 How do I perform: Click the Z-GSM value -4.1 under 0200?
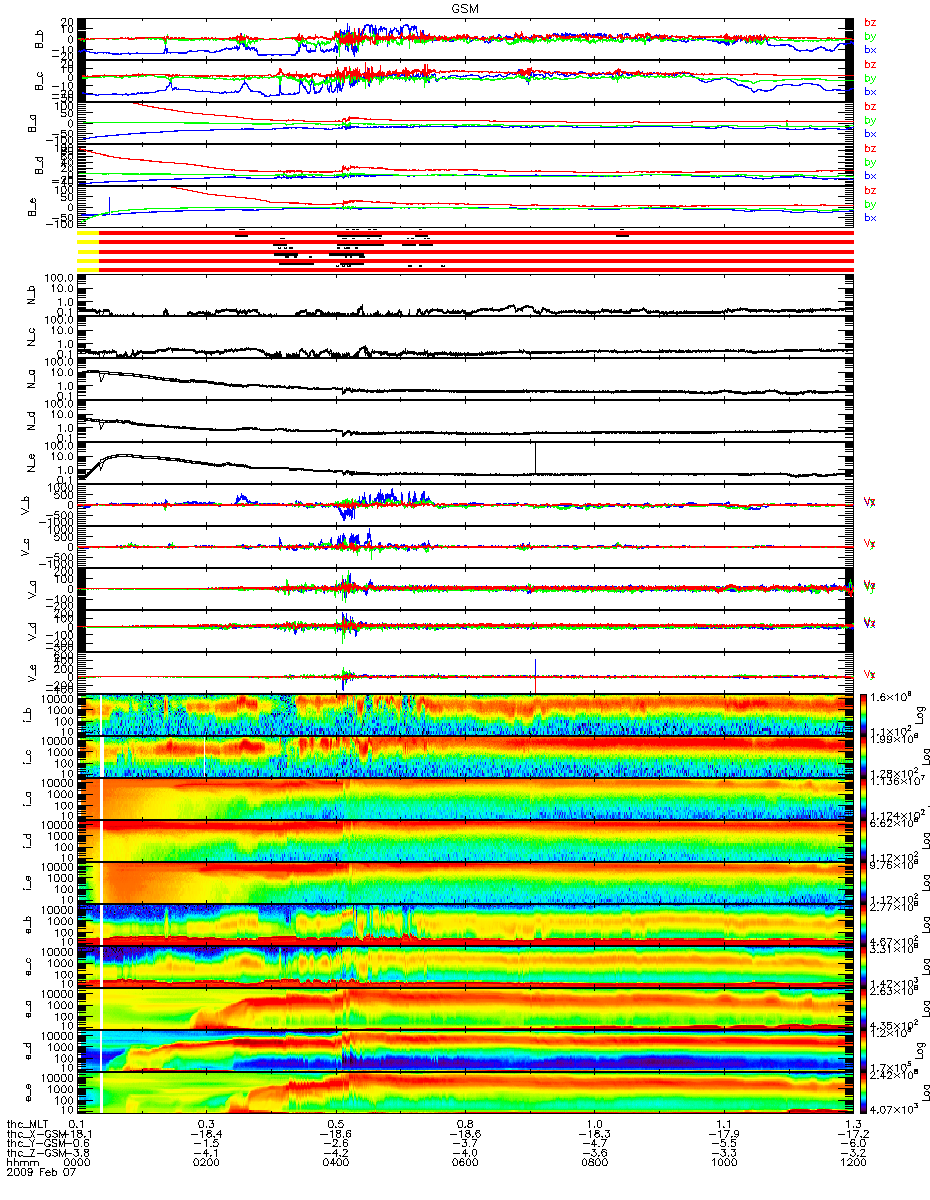coord(207,1155)
